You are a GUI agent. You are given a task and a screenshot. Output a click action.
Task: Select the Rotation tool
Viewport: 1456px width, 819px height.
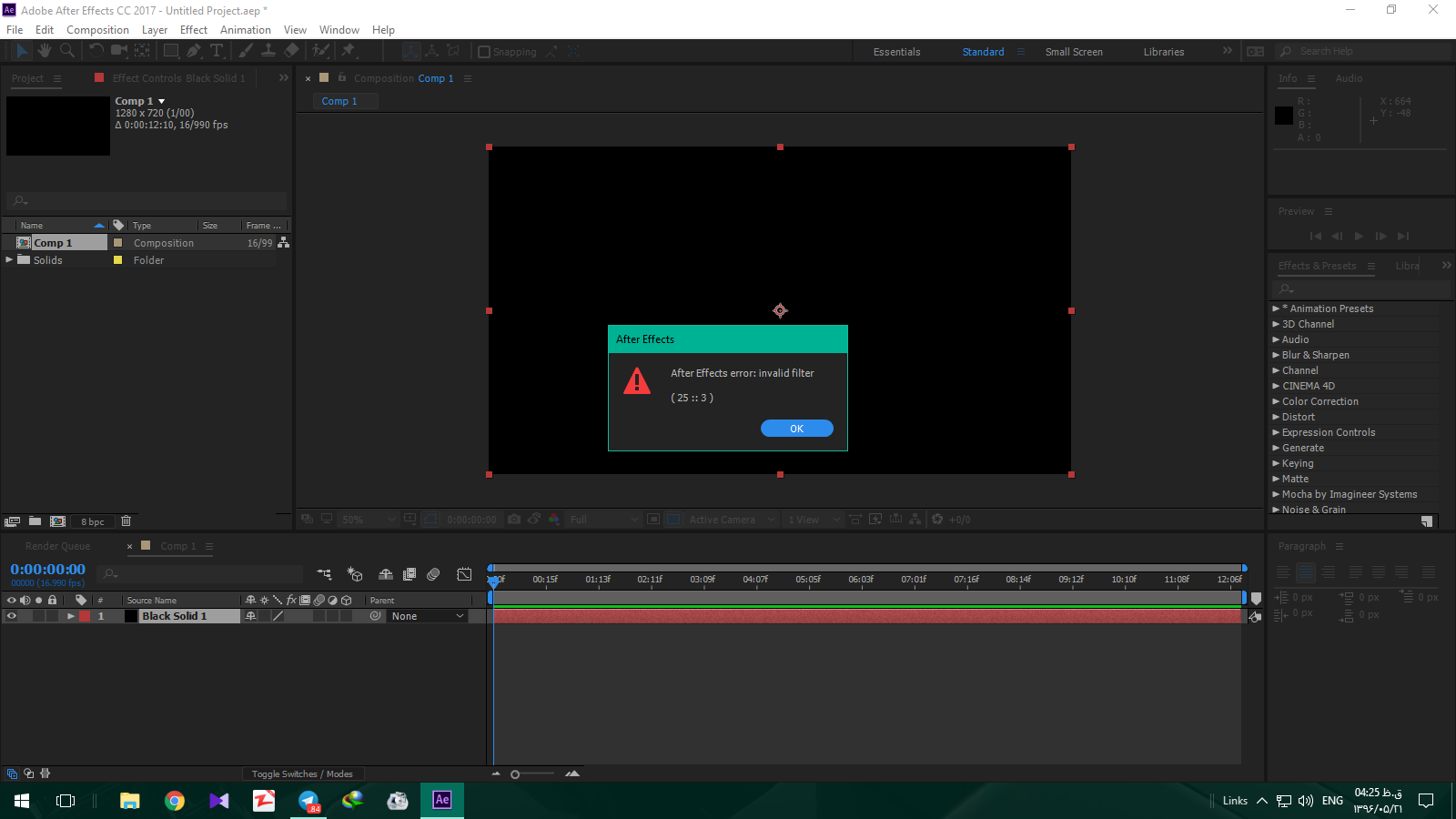pos(96,51)
